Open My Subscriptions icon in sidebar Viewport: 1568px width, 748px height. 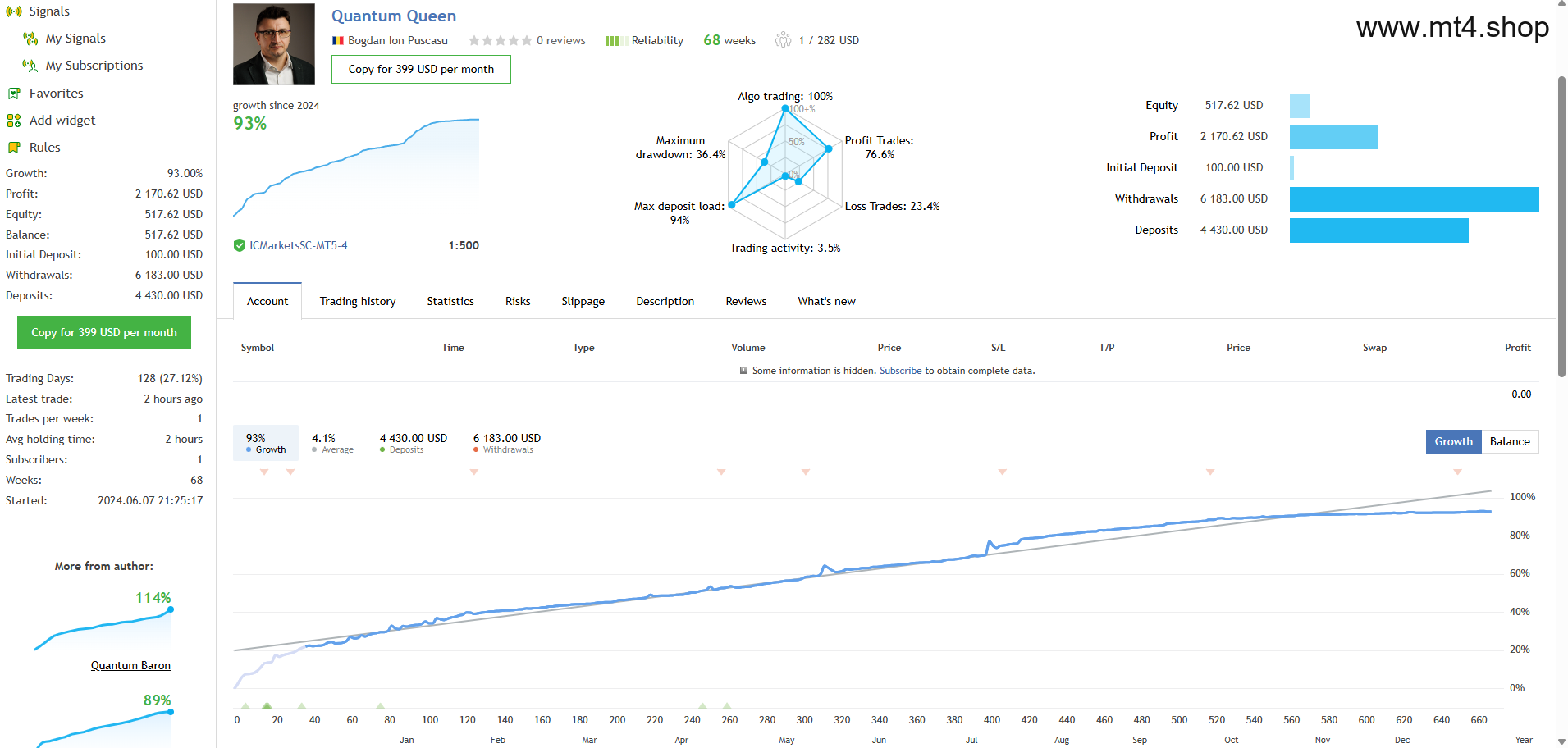pyautogui.click(x=30, y=66)
